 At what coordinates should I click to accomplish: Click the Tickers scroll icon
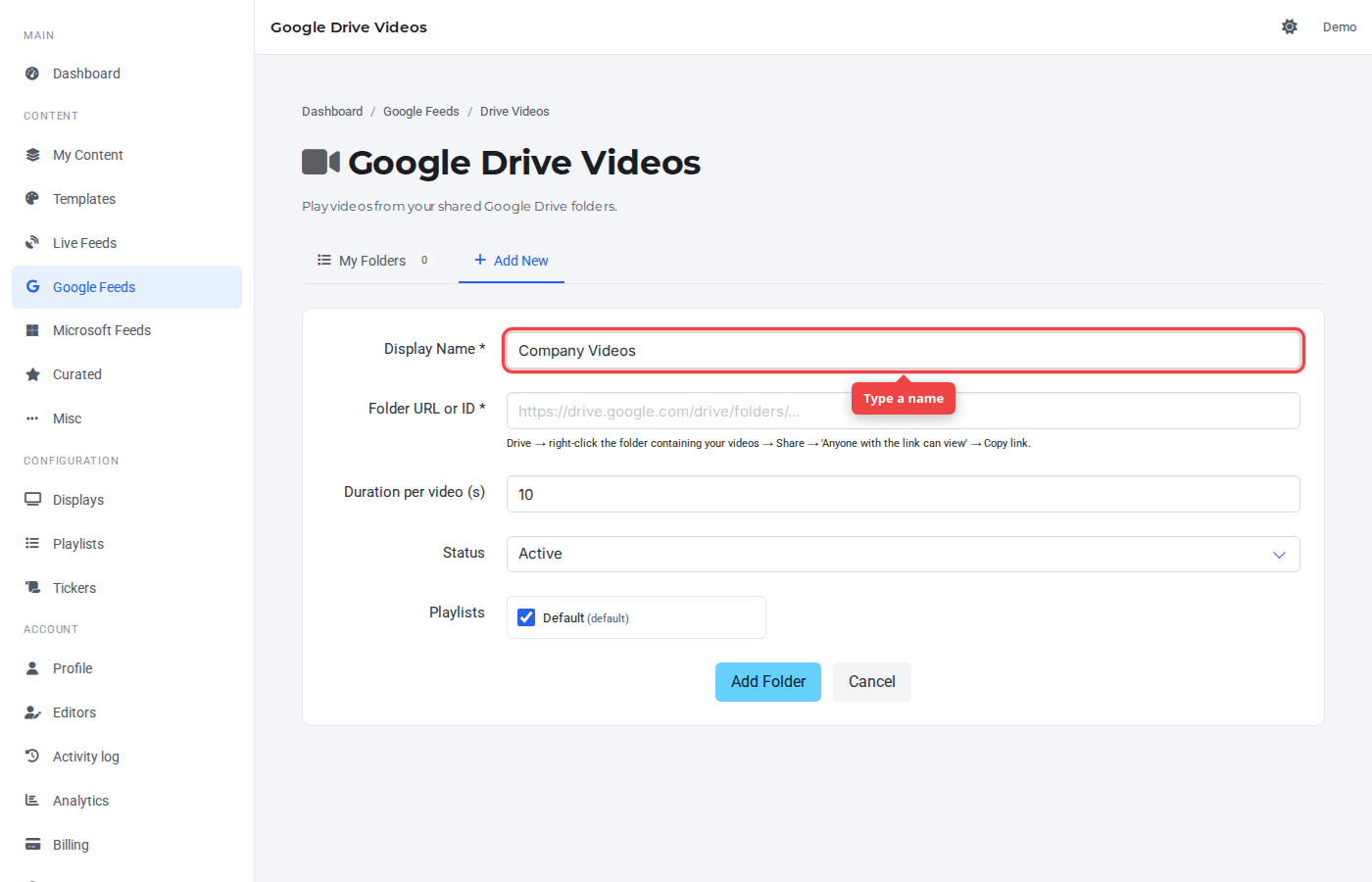32,588
